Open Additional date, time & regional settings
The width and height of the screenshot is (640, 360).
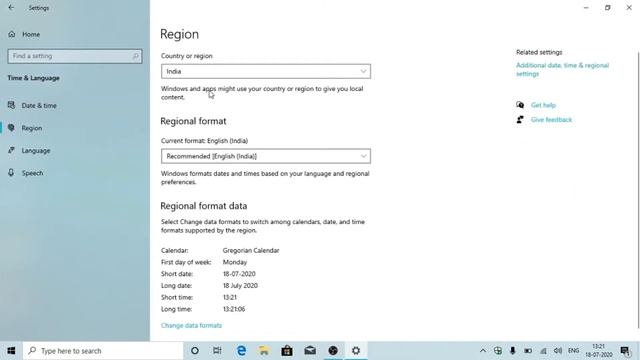click(562, 69)
